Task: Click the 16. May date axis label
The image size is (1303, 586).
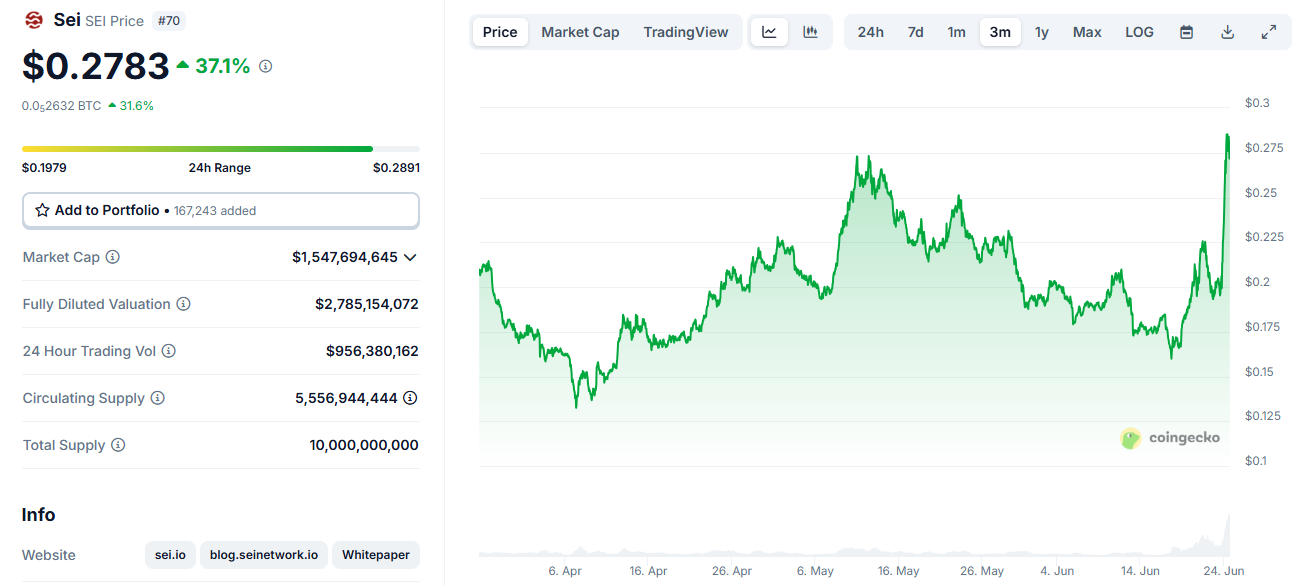Action: point(899,572)
